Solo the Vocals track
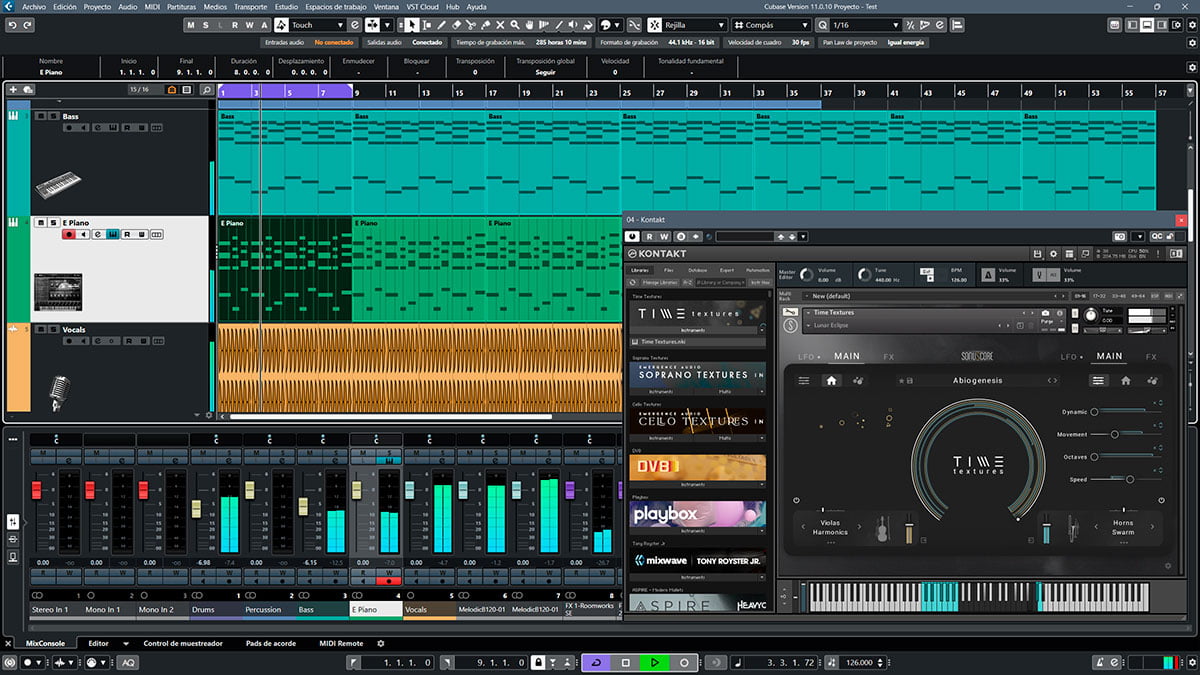1200x675 pixels. 53,329
